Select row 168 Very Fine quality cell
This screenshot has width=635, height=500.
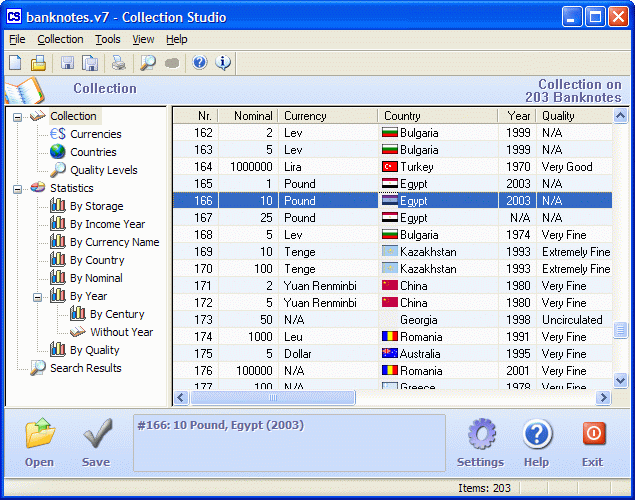tap(574, 234)
